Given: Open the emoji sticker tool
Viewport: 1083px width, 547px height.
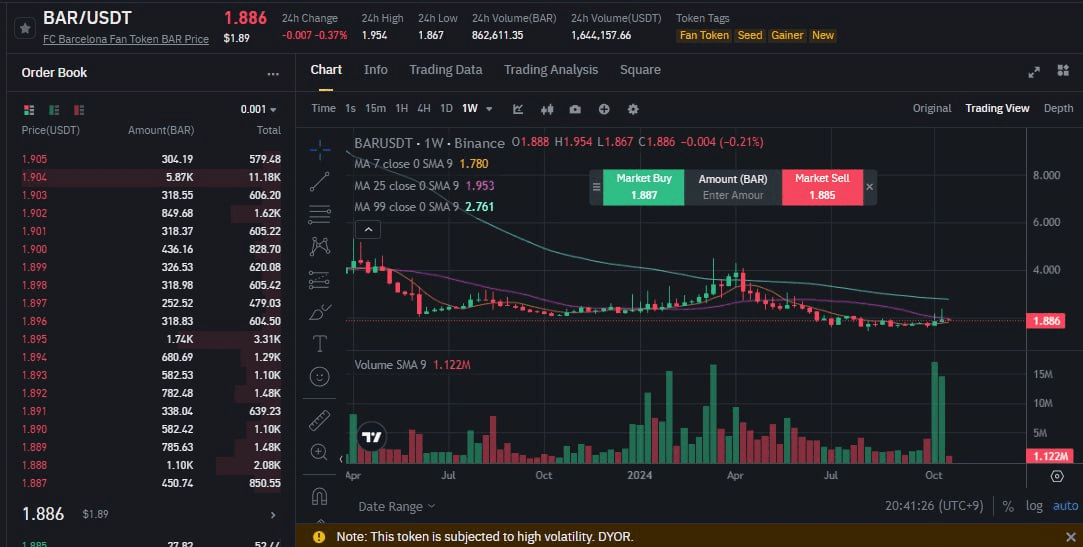Looking at the screenshot, I should pos(320,376).
